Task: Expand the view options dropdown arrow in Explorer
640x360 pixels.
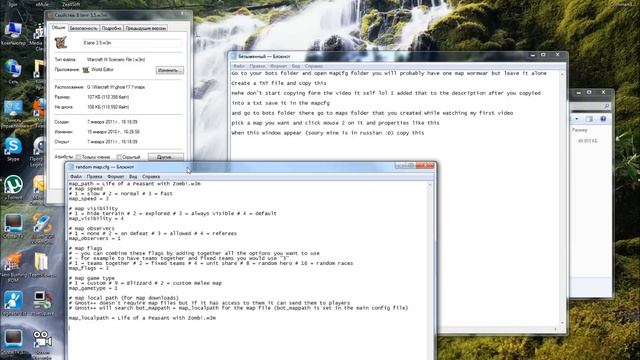Action: (577, 119)
